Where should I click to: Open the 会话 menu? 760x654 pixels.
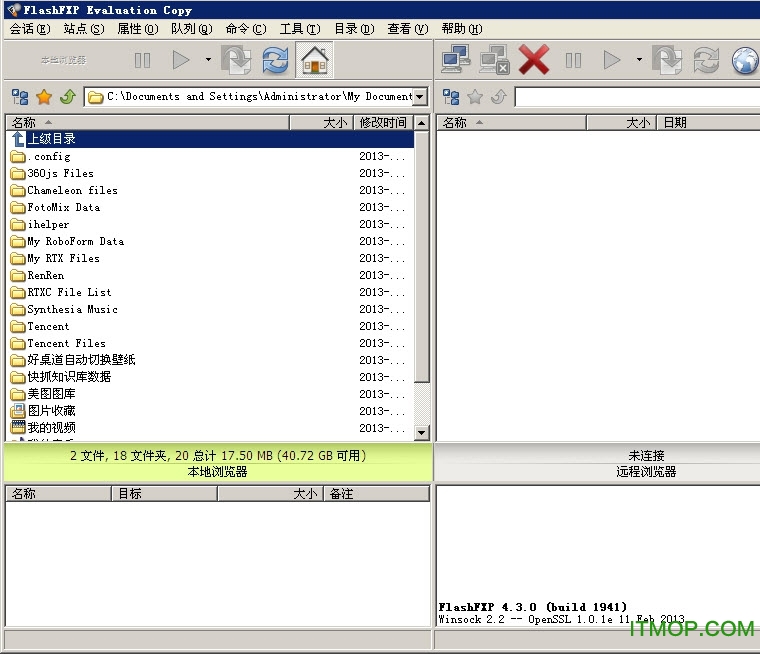pos(30,29)
